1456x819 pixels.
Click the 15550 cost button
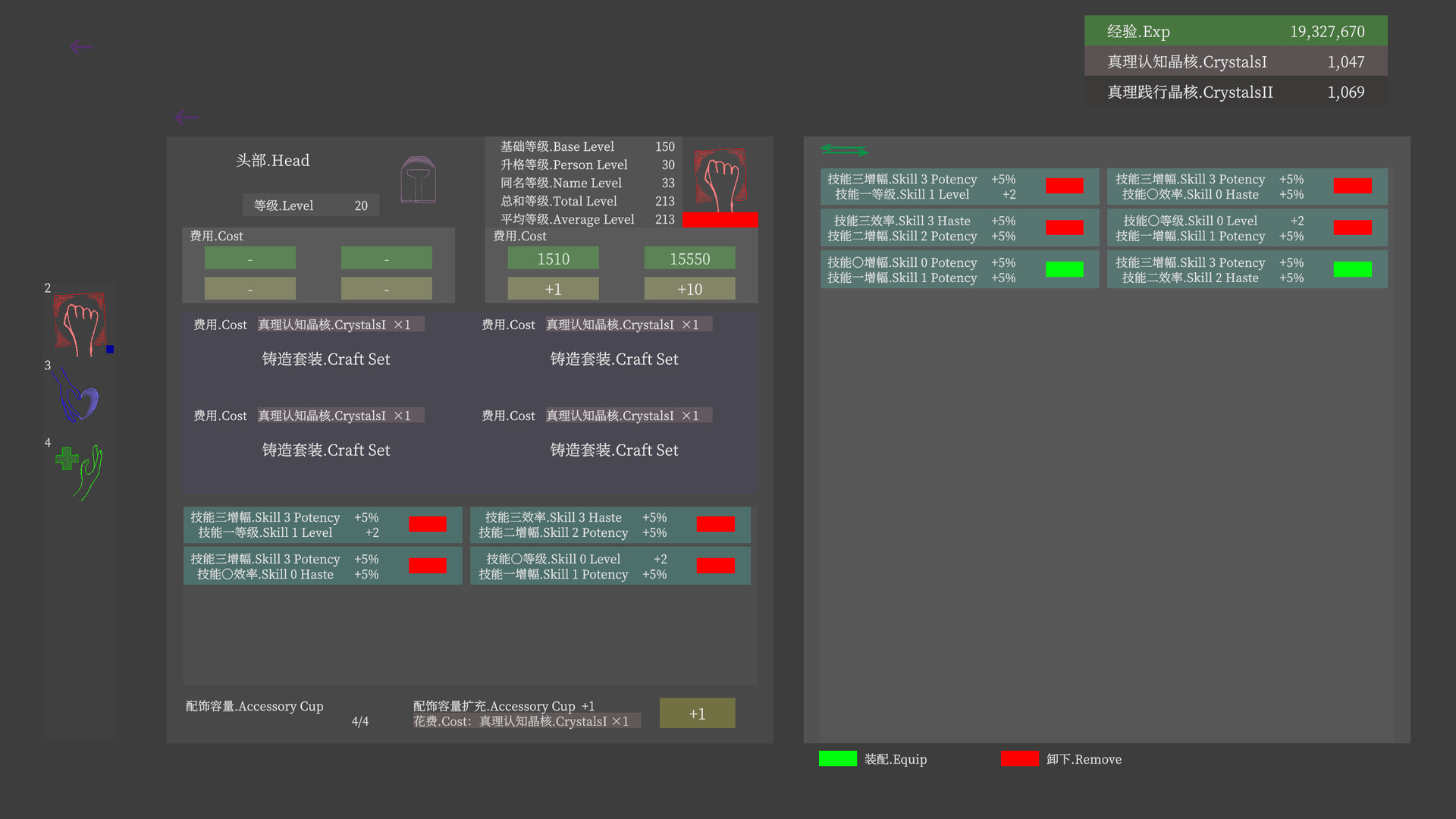point(689,259)
